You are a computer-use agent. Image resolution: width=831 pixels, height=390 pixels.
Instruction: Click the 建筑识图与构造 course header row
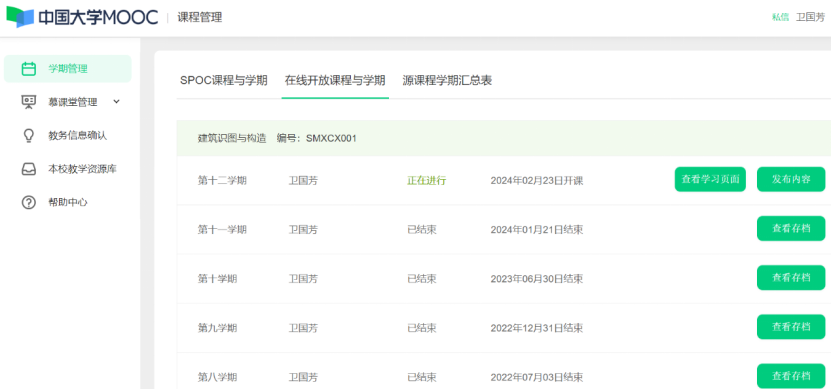503,138
